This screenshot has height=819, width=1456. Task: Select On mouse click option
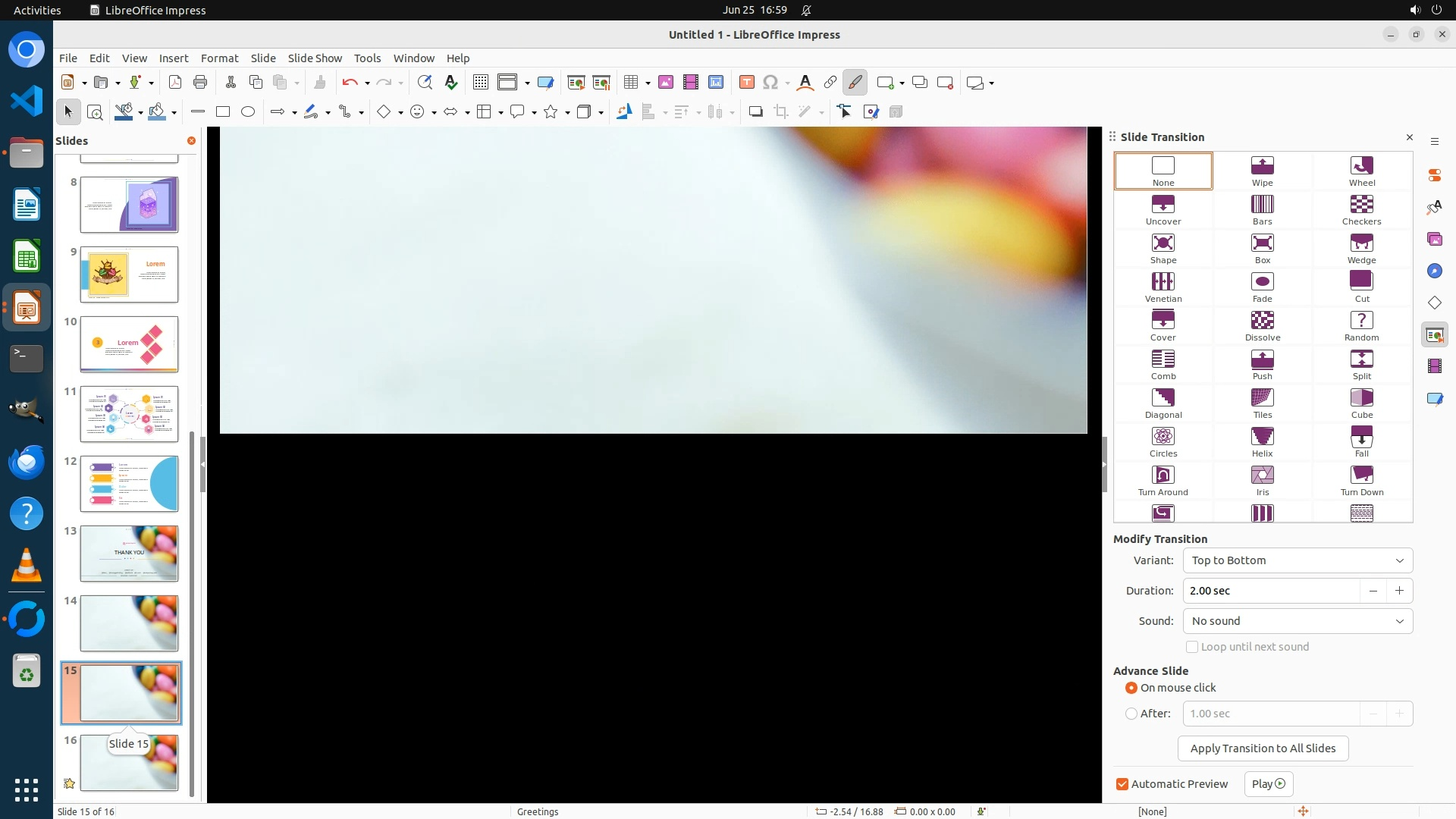click(1131, 688)
